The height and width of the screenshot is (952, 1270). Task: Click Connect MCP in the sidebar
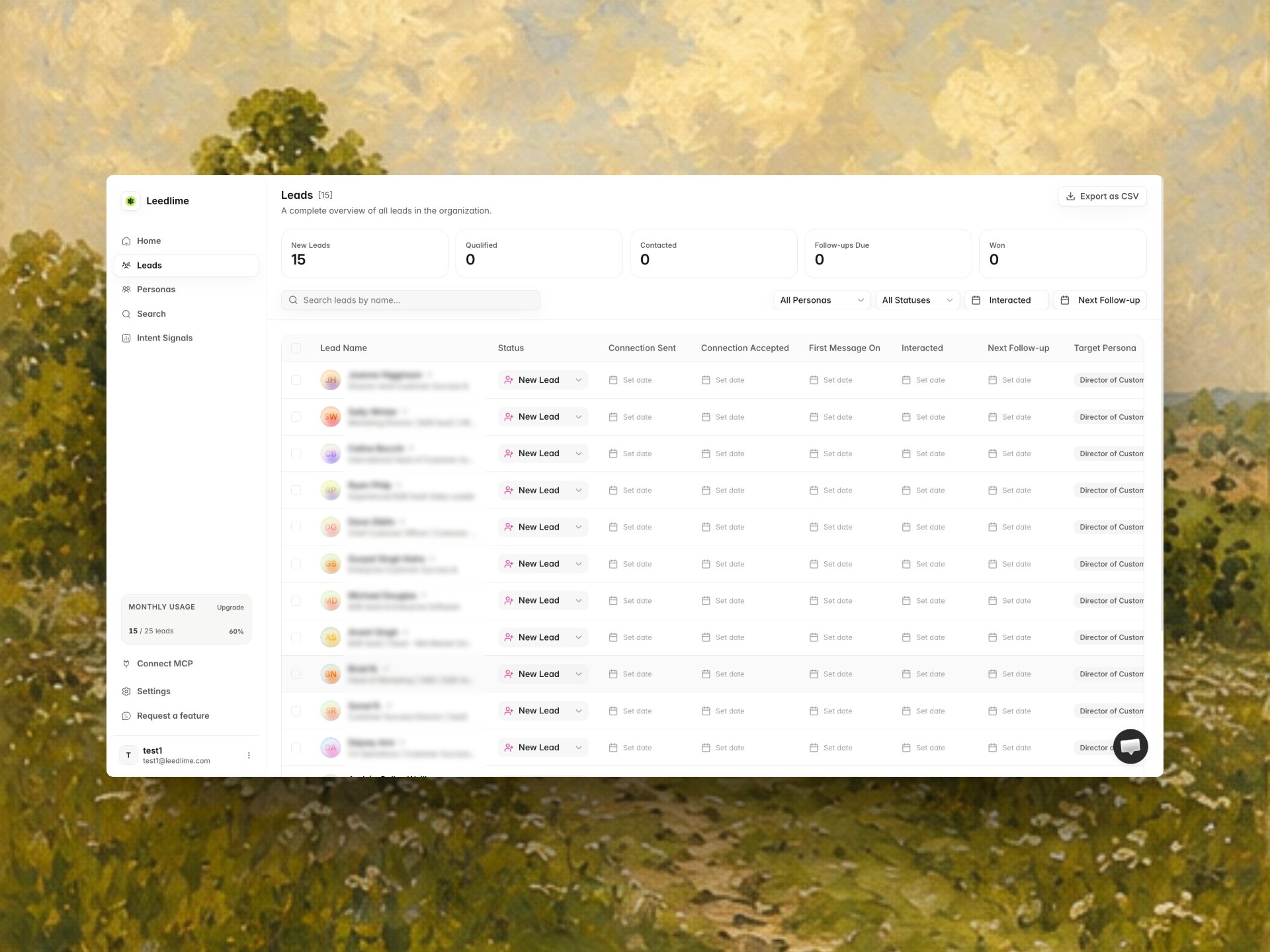click(186, 664)
